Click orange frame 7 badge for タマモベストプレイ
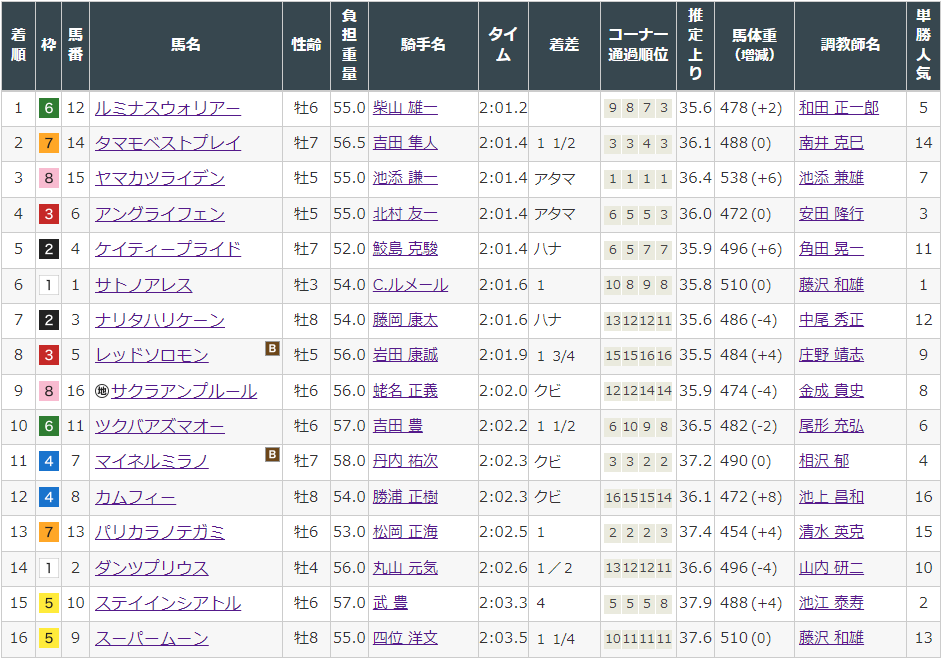The image size is (943, 660). coord(49,143)
